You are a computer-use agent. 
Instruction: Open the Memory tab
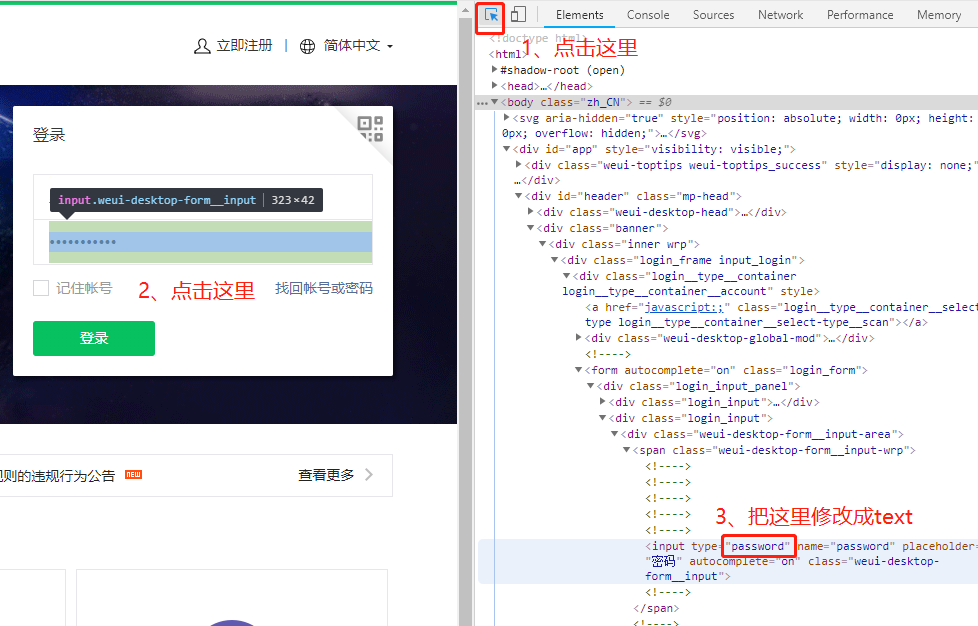(938, 14)
